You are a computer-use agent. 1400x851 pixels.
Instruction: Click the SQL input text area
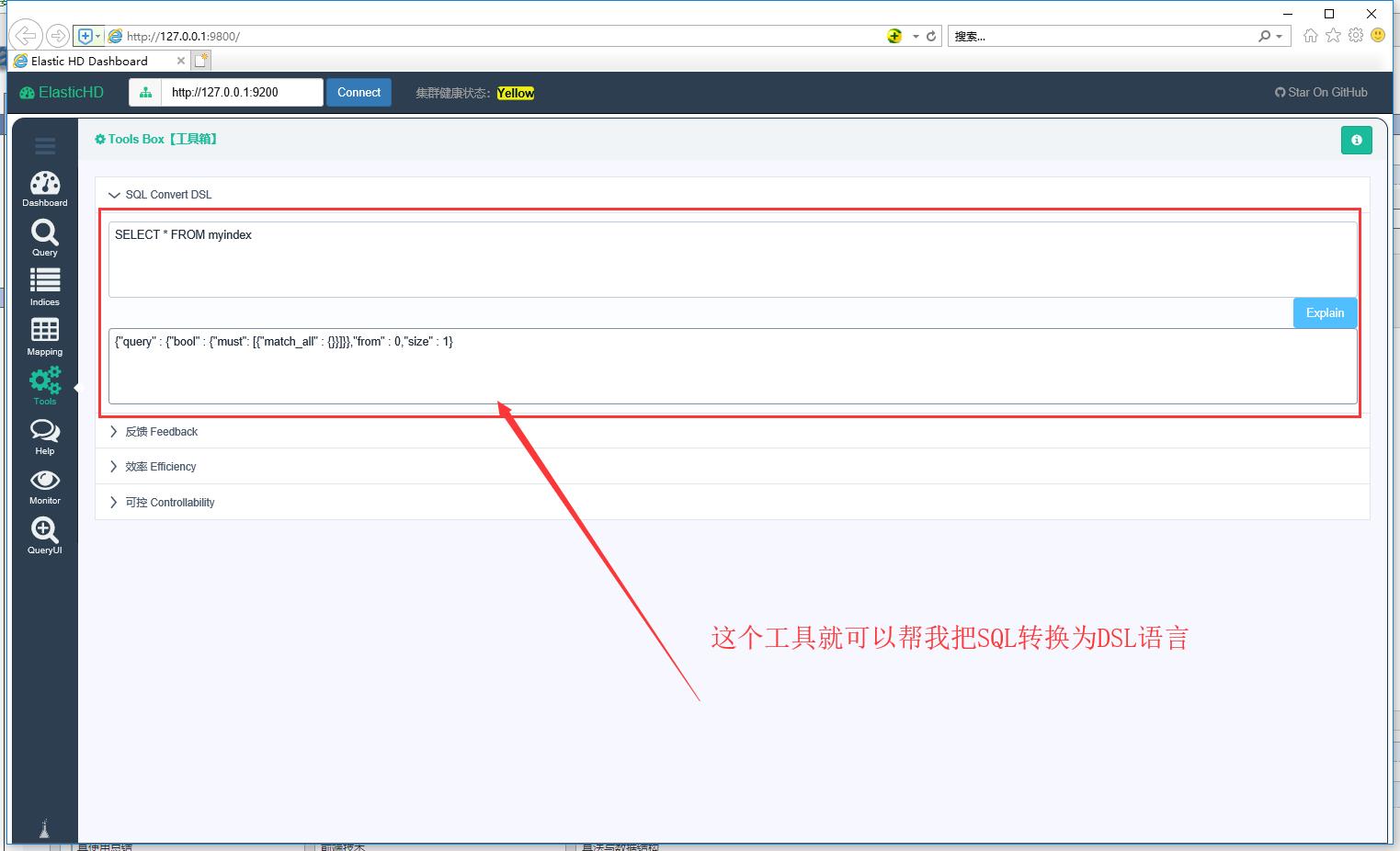[733, 259]
